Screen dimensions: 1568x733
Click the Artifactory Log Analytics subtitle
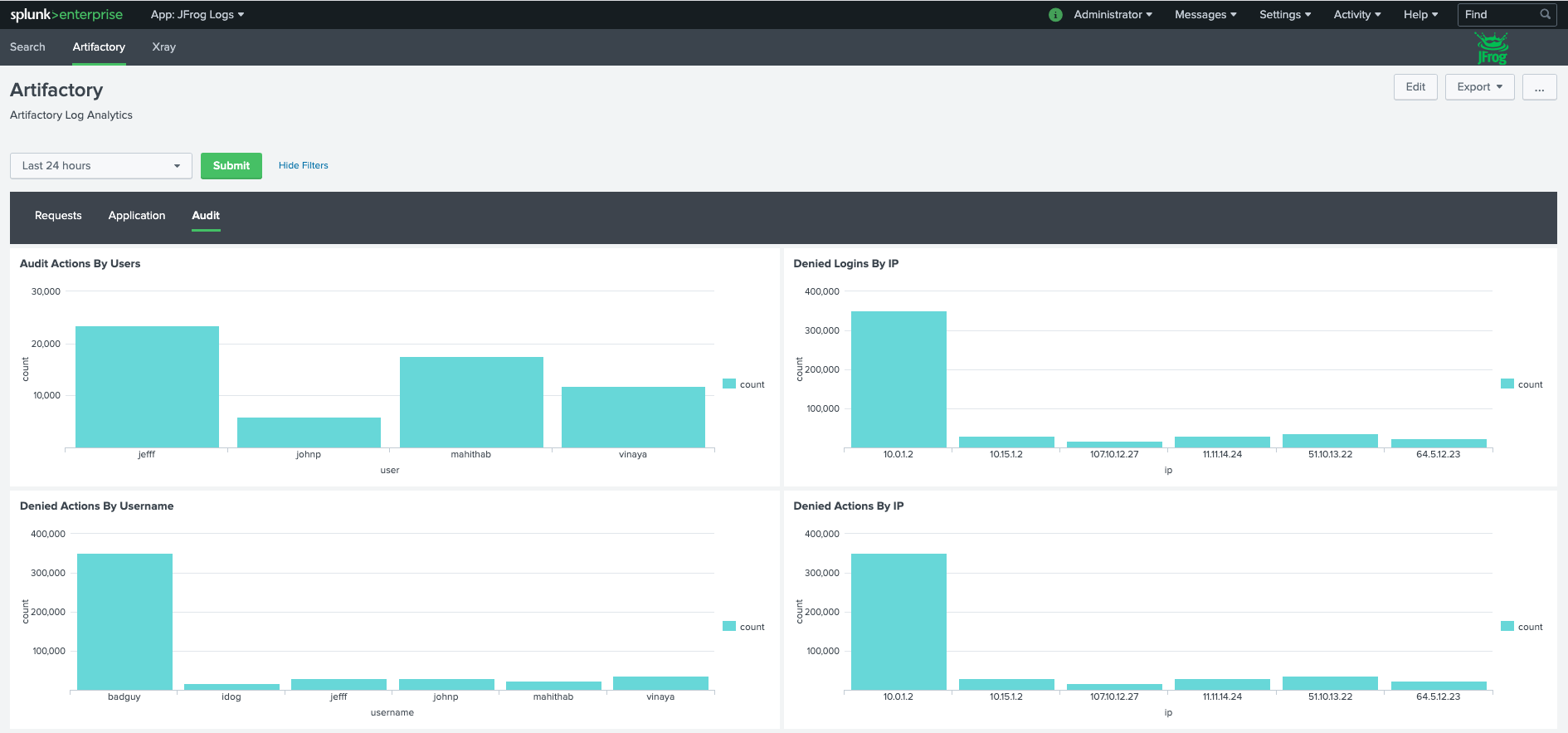click(x=71, y=115)
